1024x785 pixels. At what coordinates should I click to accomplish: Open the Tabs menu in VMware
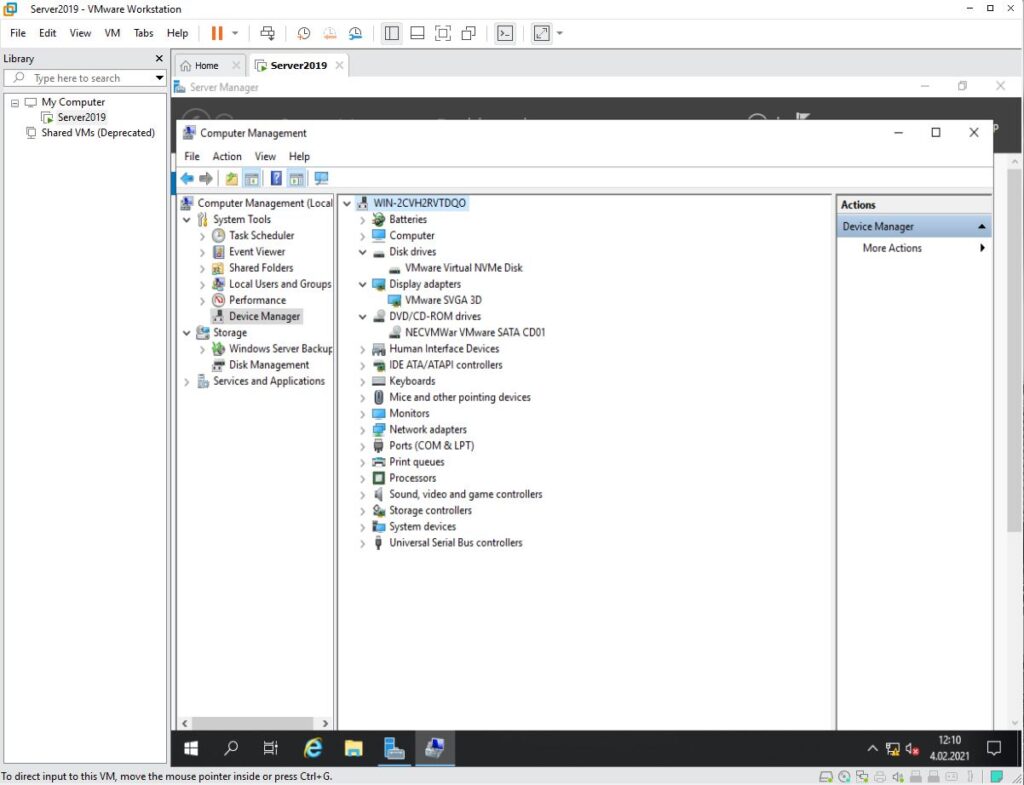(x=144, y=33)
